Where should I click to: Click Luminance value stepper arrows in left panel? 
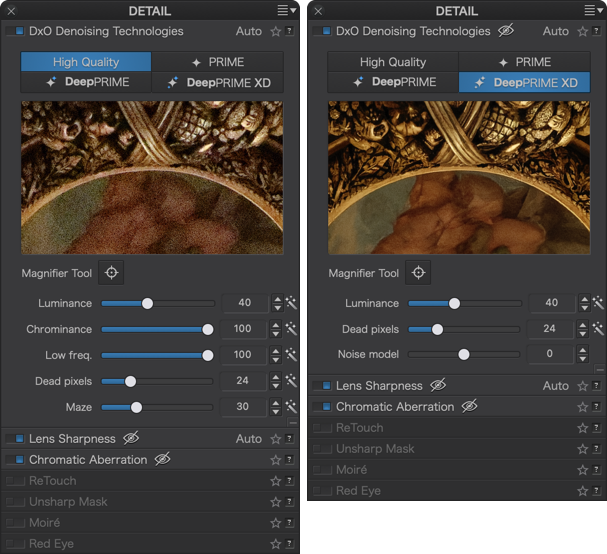[277, 303]
